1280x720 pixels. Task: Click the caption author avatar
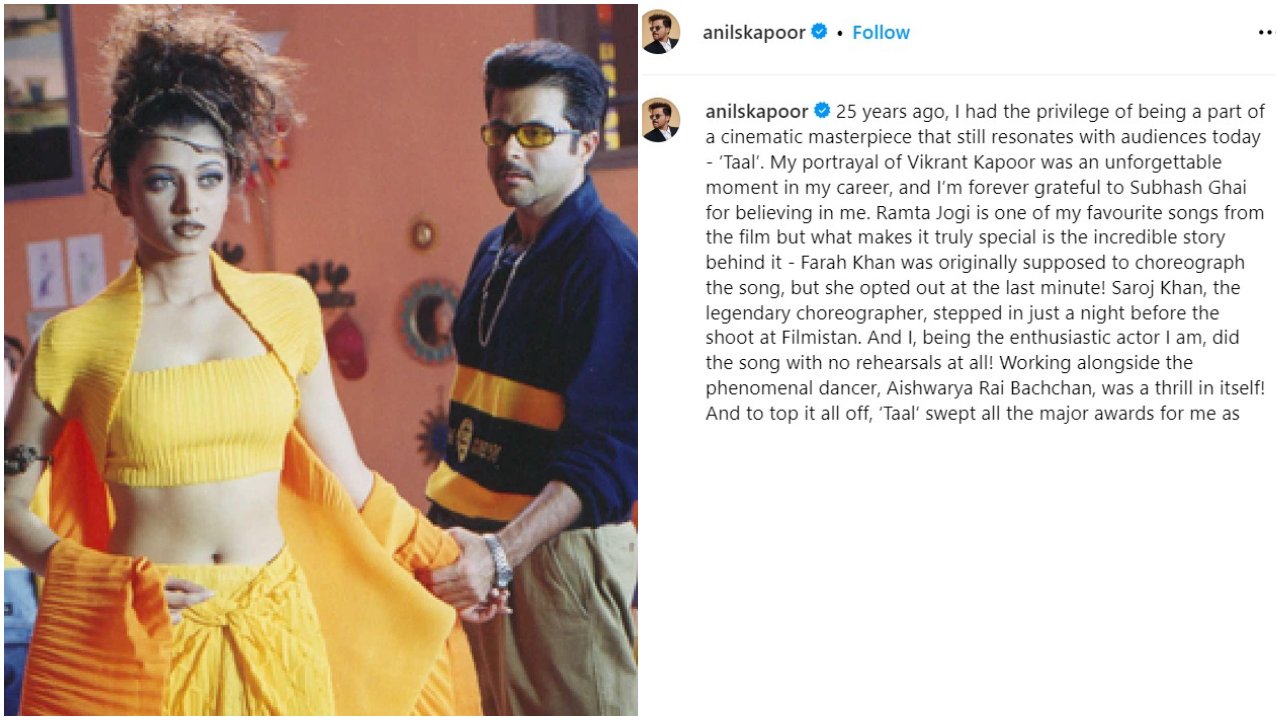661,120
